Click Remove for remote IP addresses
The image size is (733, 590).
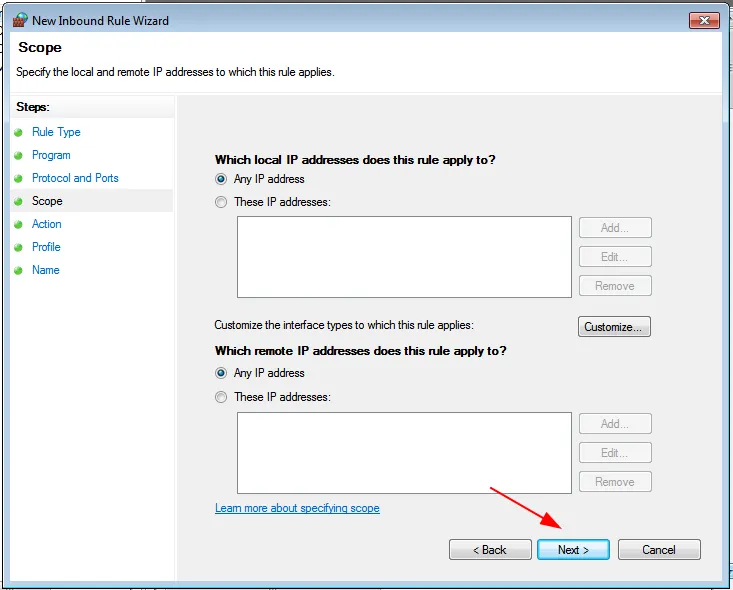[x=615, y=482]
